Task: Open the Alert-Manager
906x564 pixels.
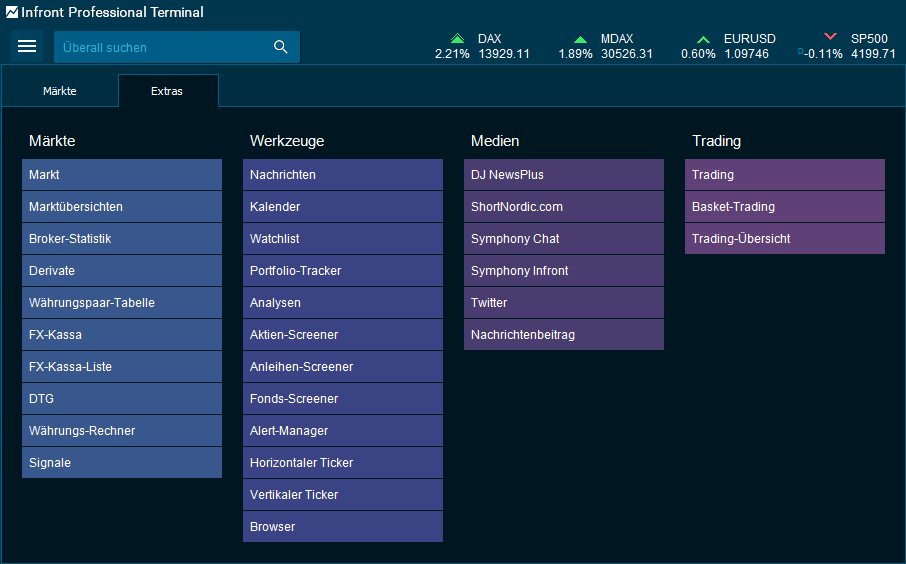Action: pyautogui.click(x=343, y=431)
